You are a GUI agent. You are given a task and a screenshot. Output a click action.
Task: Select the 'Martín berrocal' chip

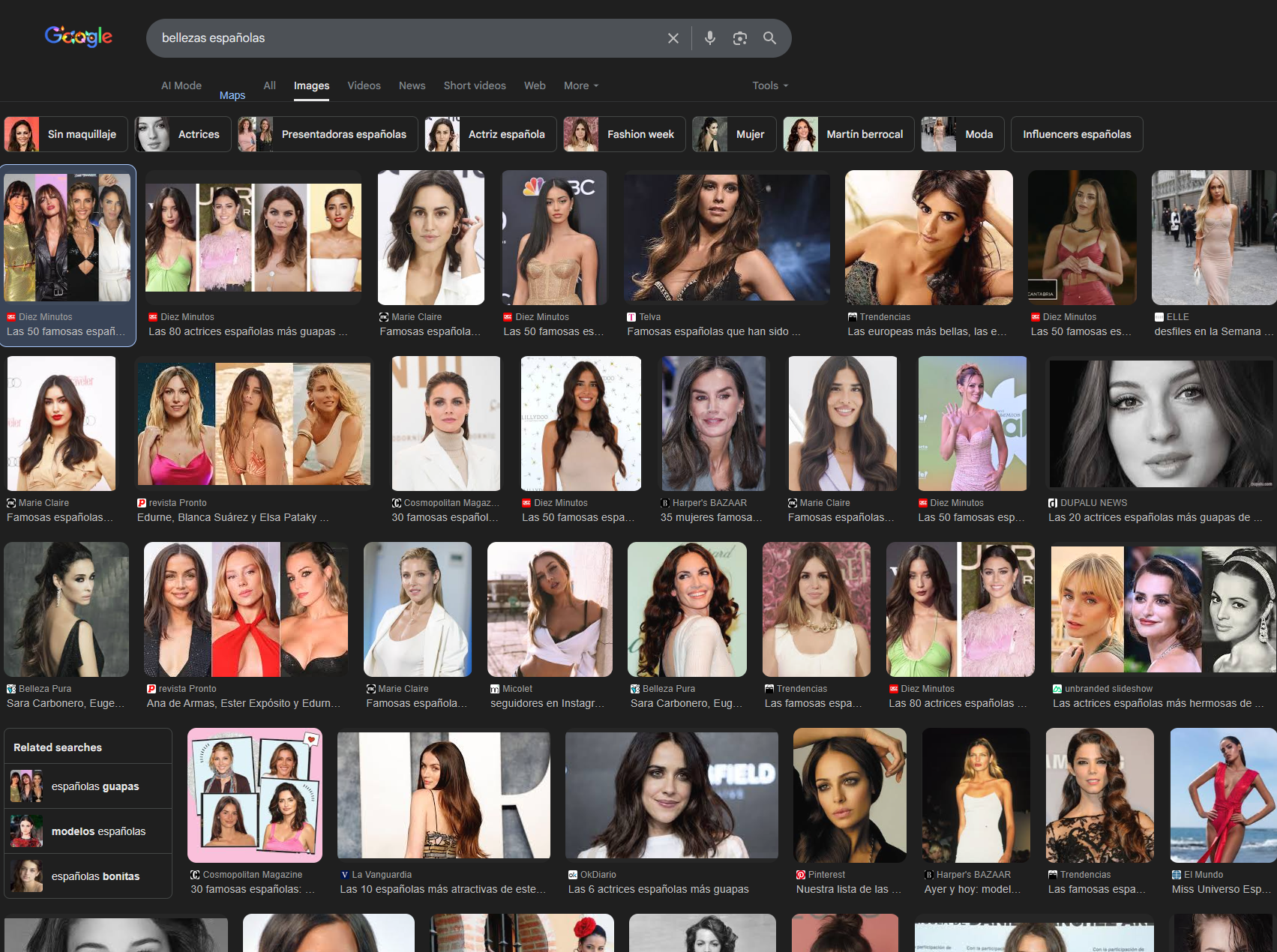[x=849, y=134]
